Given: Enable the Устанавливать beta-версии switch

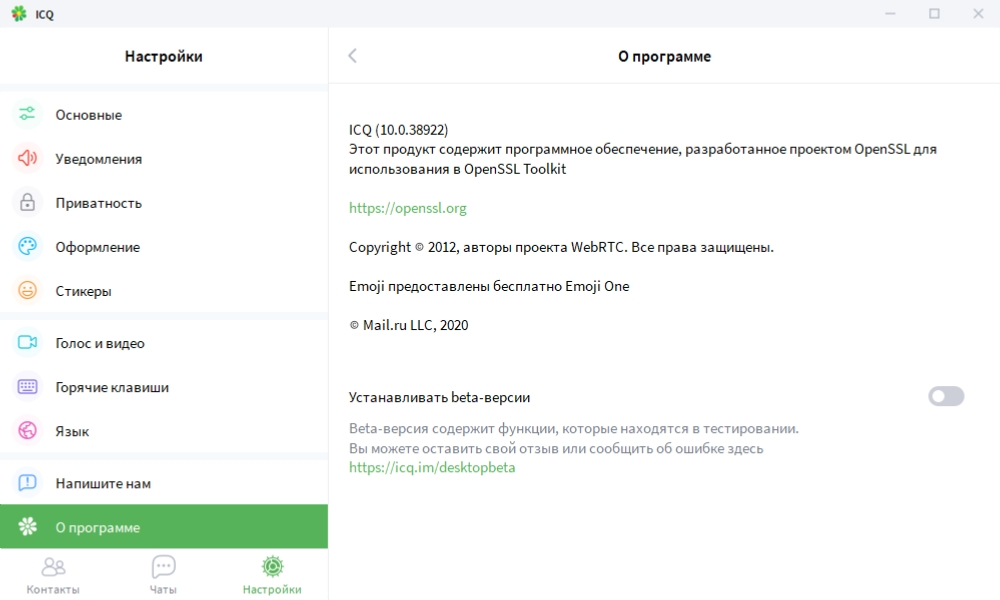Looking at the screenshot, I should tap(946, 397).
